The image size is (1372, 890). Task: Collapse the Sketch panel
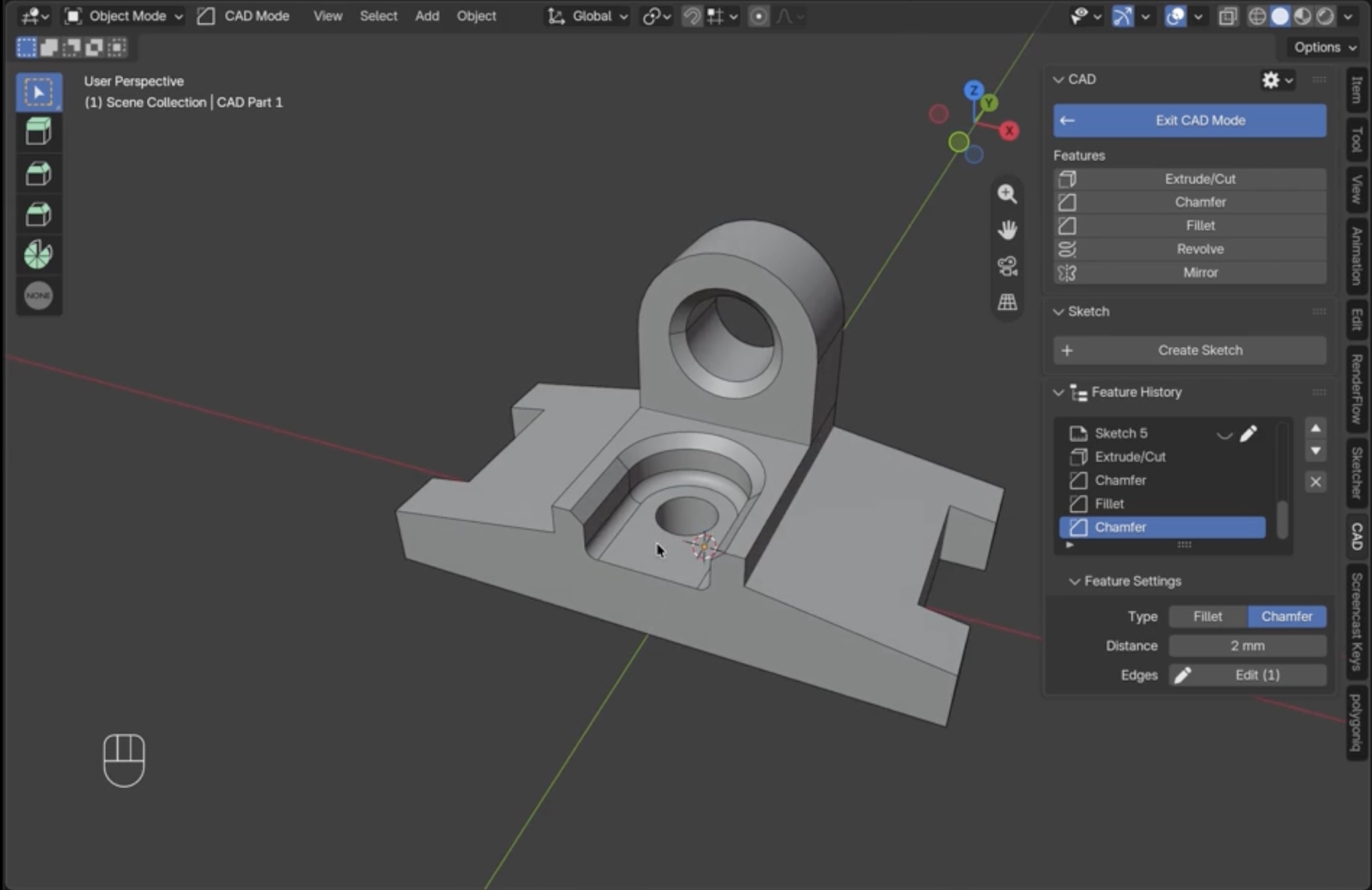pos(1058,312)
